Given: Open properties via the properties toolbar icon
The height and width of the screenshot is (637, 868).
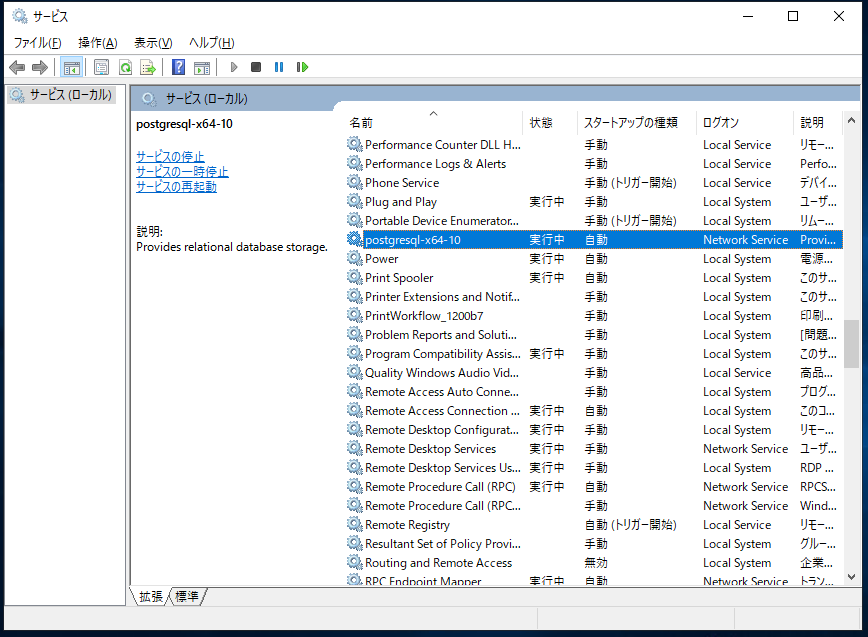Looking at the screenshot, I should (101, 67).
